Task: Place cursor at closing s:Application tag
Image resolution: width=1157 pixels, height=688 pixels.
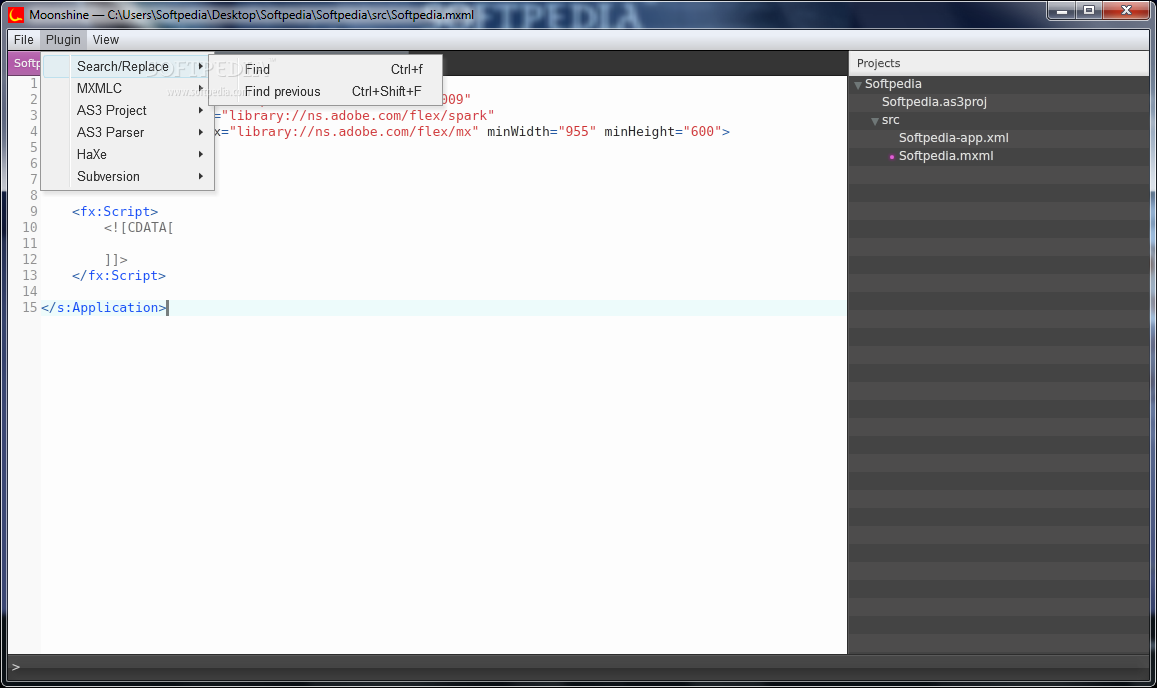Action: (104, 308)
